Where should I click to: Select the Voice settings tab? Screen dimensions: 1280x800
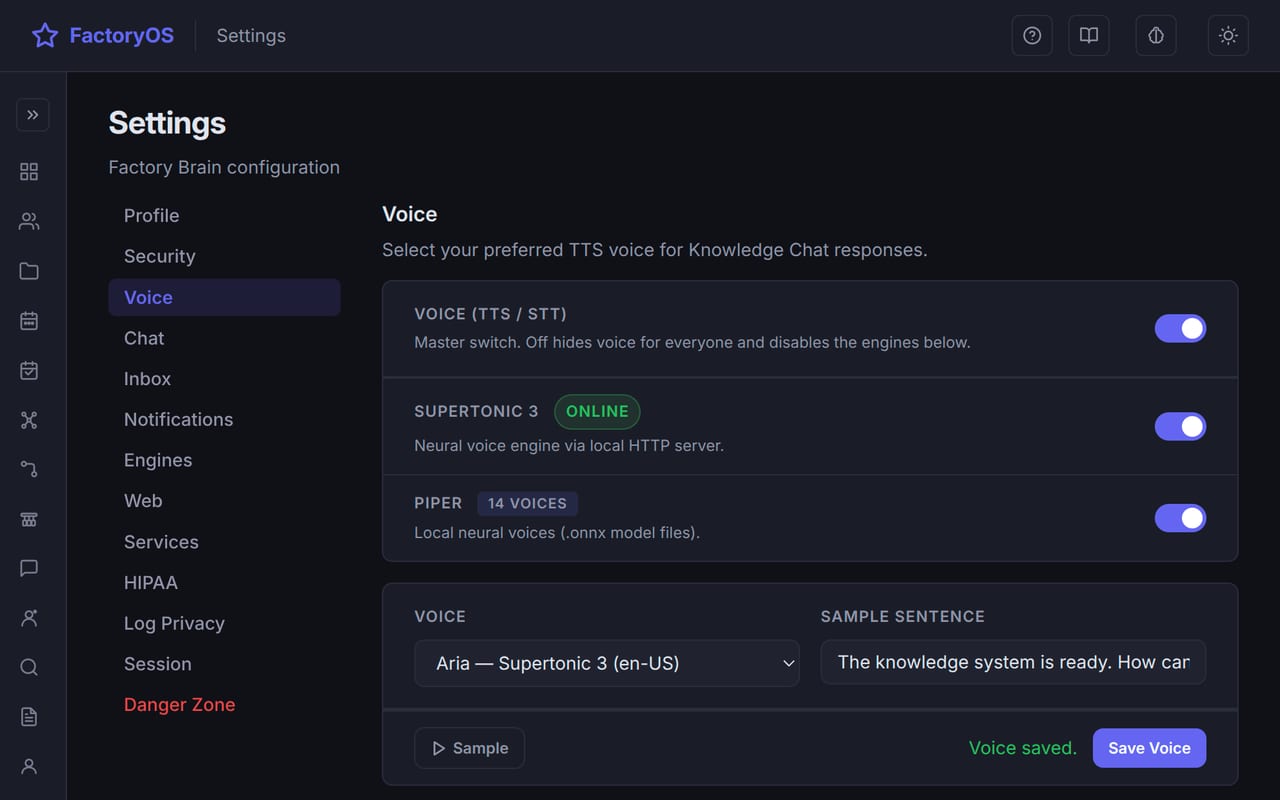[224, 298]
